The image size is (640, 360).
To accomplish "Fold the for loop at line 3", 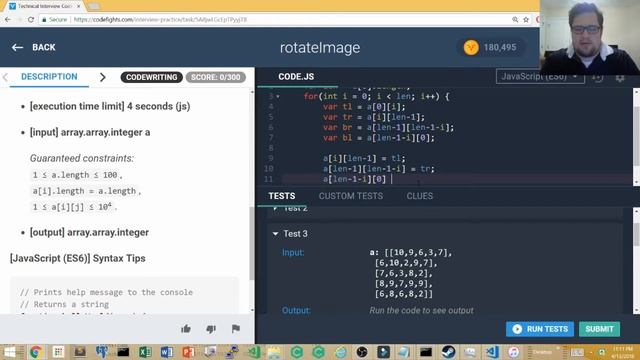I will point(278,97).
